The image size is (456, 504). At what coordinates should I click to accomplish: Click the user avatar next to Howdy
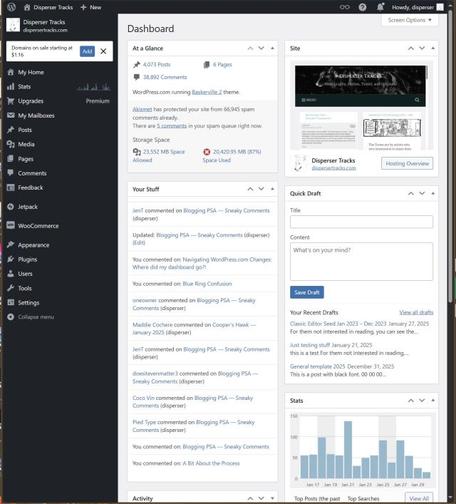[x=440, y=7]
